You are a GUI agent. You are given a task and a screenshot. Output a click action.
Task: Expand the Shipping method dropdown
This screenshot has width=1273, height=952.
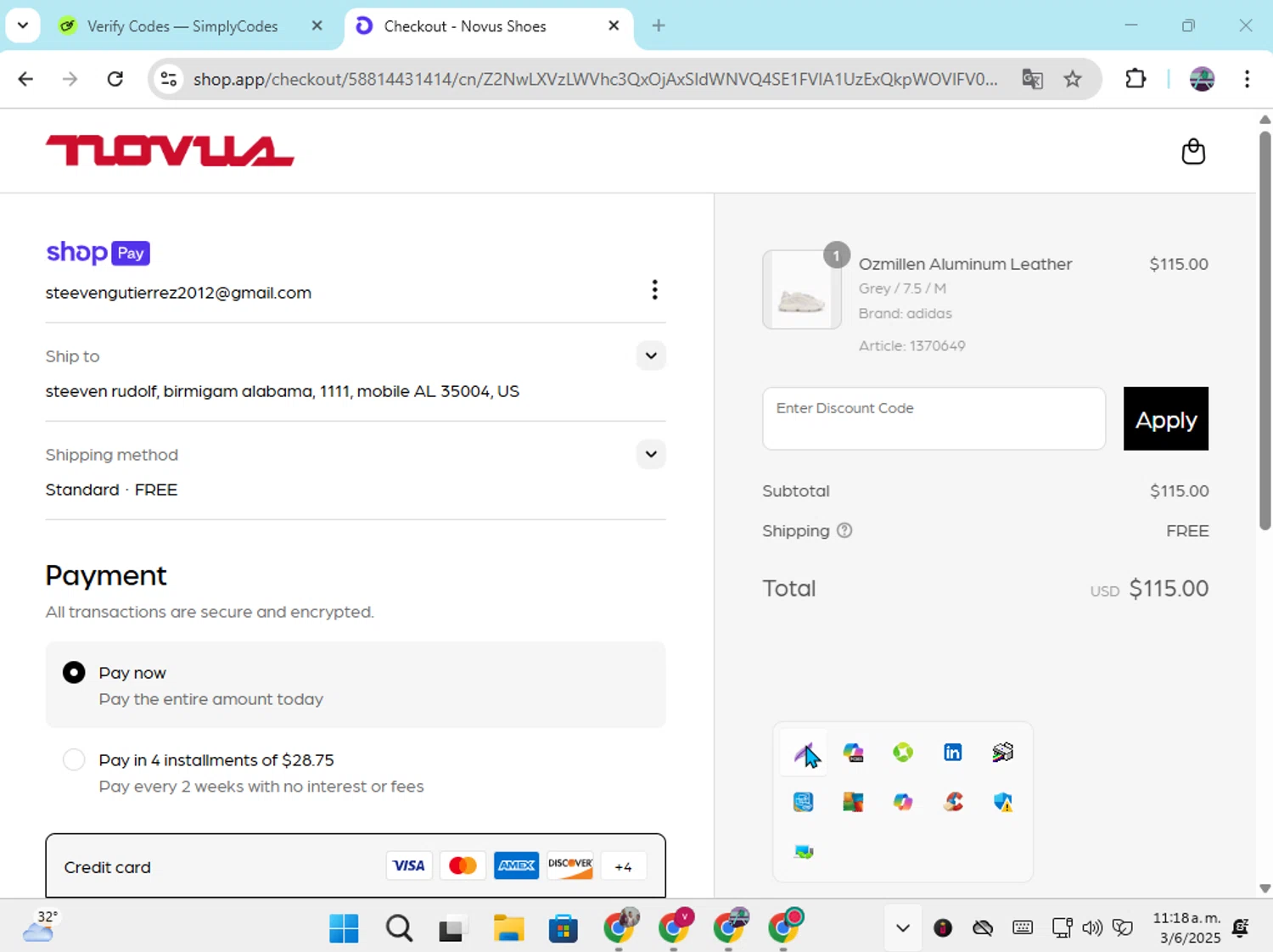(x=651, y=454)
